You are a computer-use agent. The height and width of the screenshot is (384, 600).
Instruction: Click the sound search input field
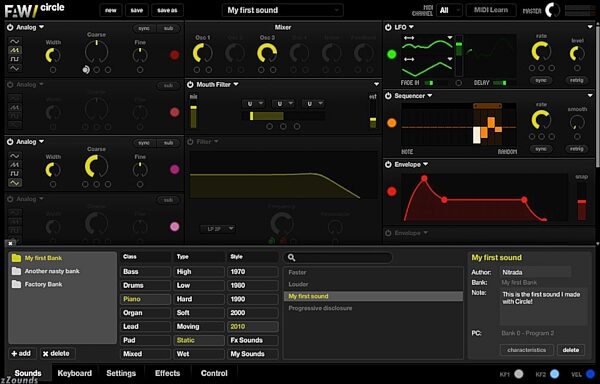[x=338, y=258]
